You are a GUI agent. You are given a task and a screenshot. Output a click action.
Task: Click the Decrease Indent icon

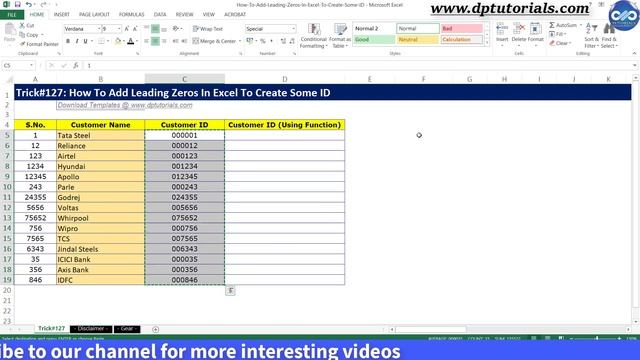176,41
